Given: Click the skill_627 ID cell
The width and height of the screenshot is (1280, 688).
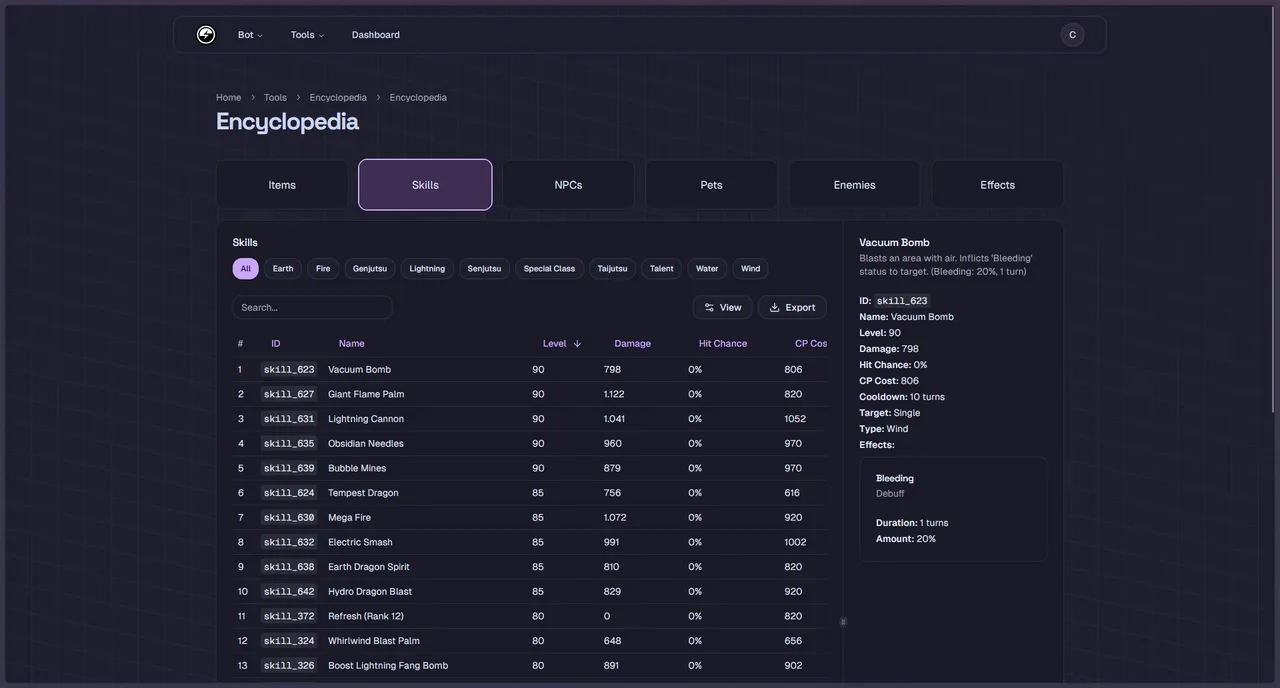Looking at the screenshot, I should pos(289,394).
